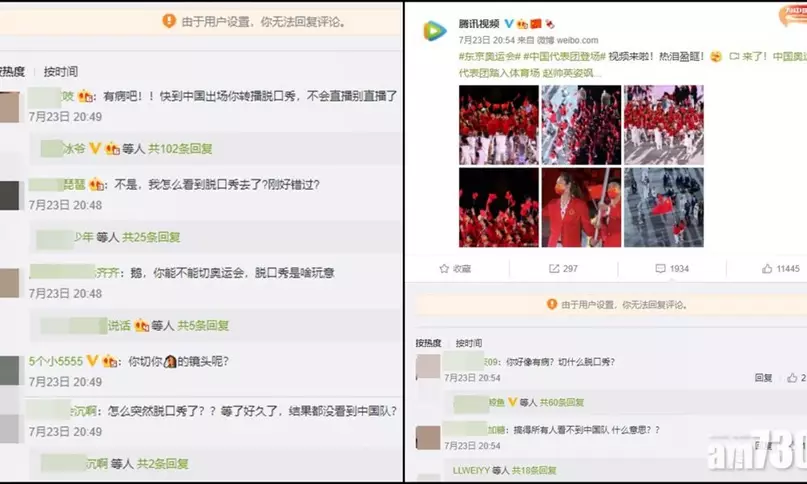The height and width of the screenshot is (484, 807).
Task: Click the repost icon showing 297
Action: click(x=554, y=269)
